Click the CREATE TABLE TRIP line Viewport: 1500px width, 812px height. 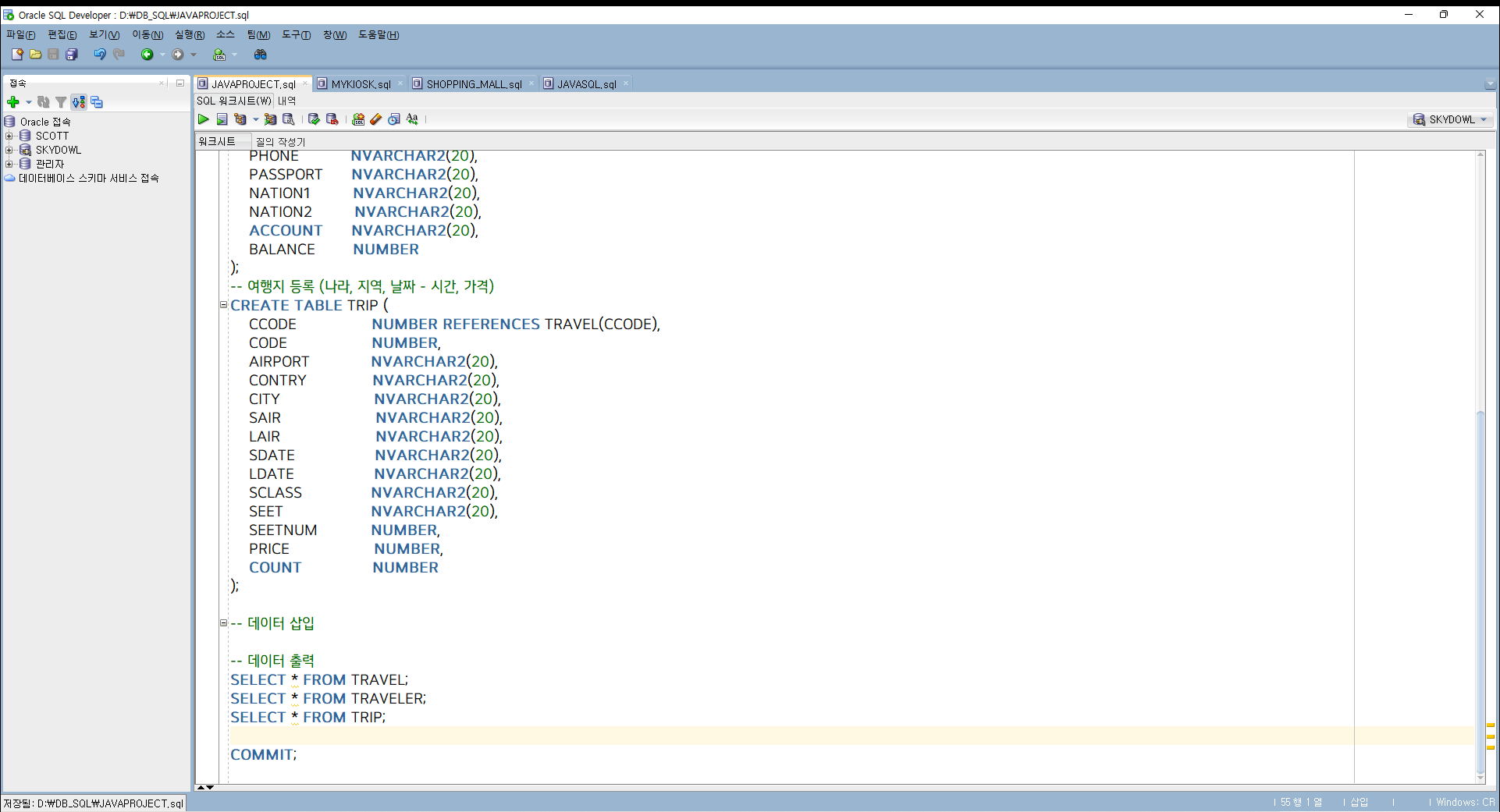(308, 305)
